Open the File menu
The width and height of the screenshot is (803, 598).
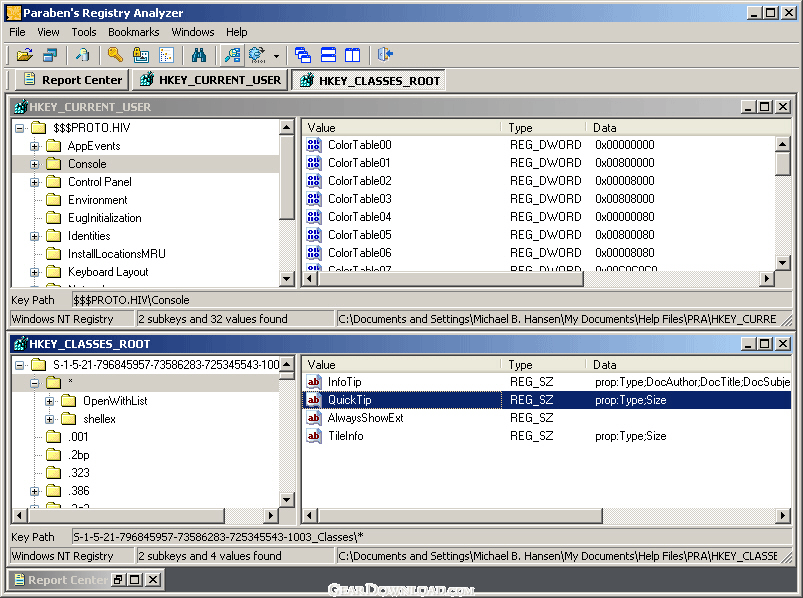pyautogui.click(x=17, y=32)
